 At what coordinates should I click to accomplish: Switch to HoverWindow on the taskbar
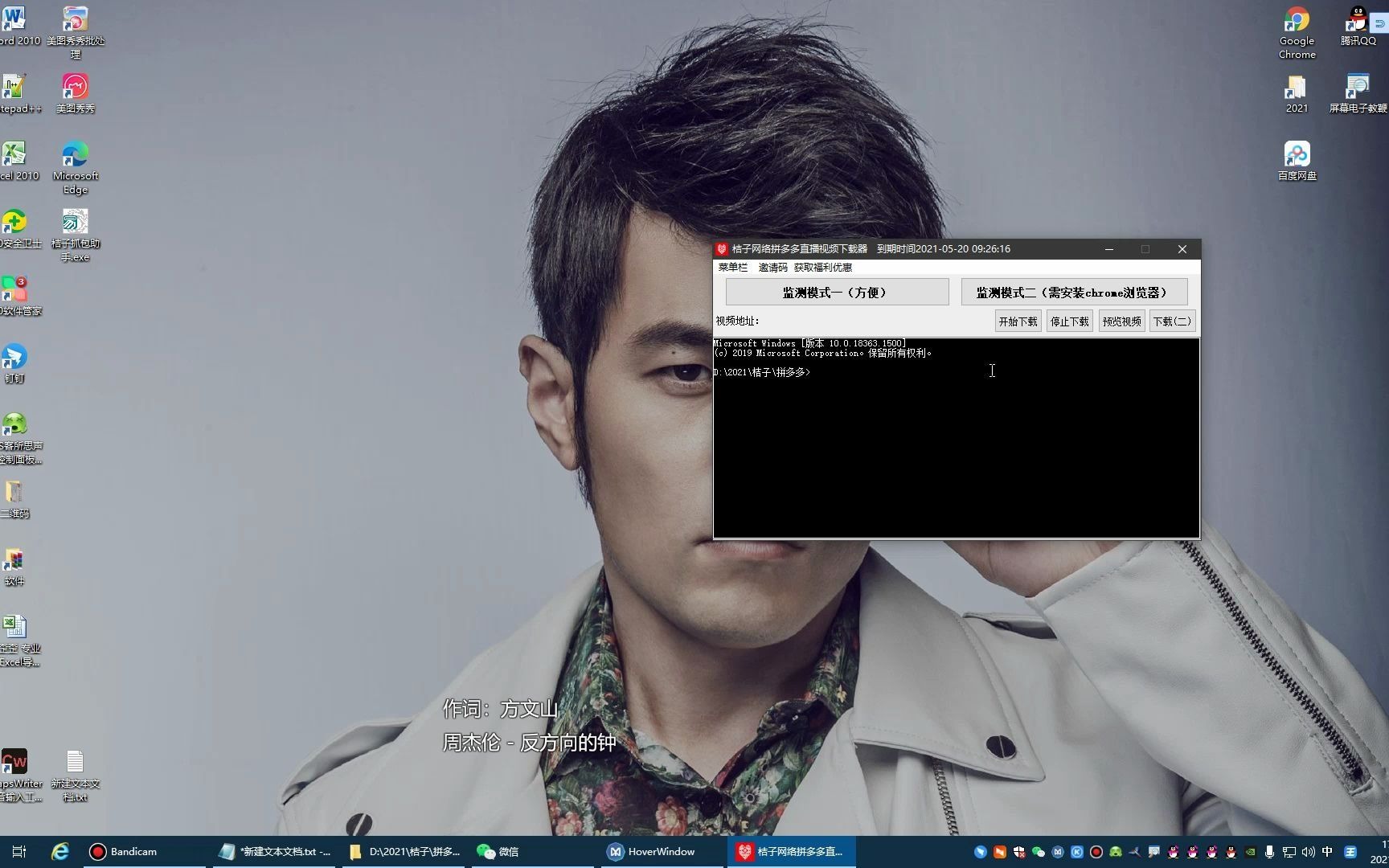662,852
